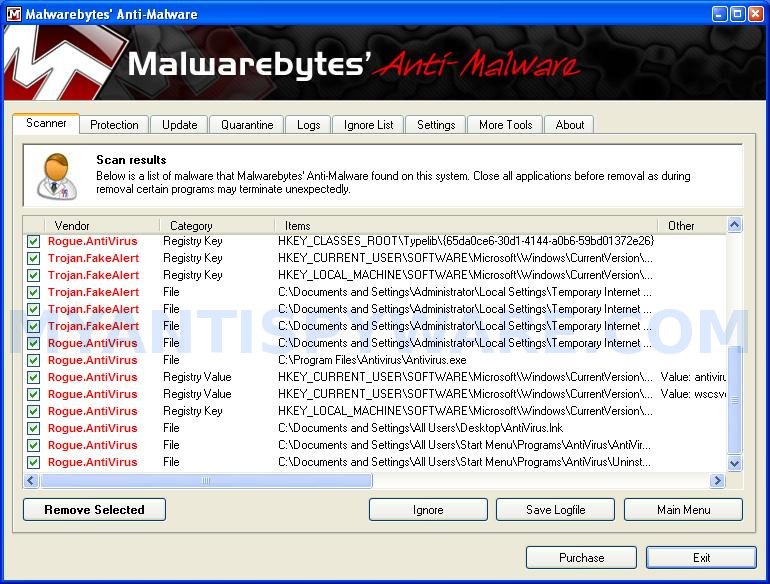Viewport: 770px width, 584px height.
Task: Click the Save Logfile button
Action: tap(555, 510)
